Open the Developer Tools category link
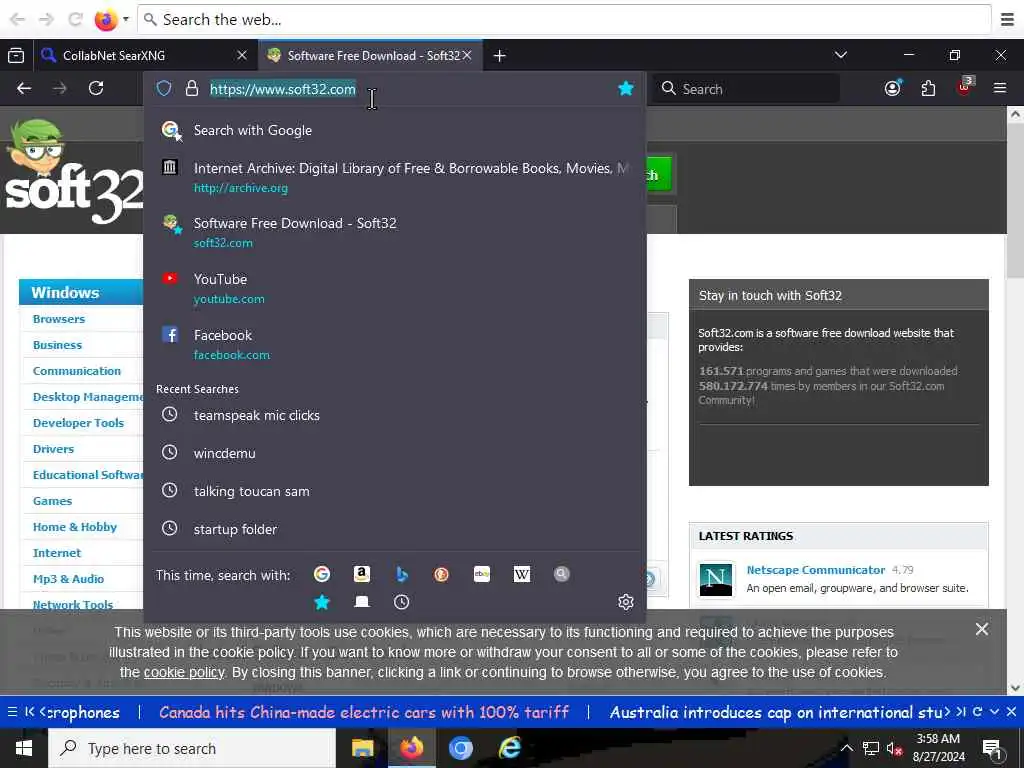The height and width of the screenshot is (768, 1024). [x=78, y=423]
